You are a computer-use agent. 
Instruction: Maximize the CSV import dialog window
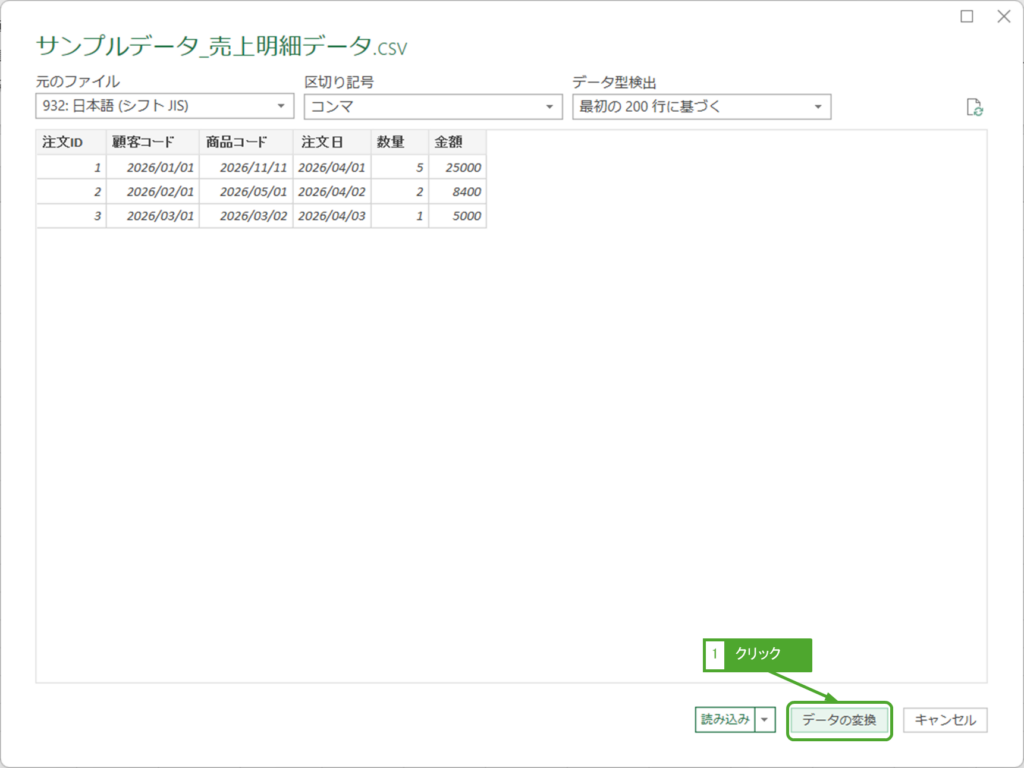pos(967,17)
